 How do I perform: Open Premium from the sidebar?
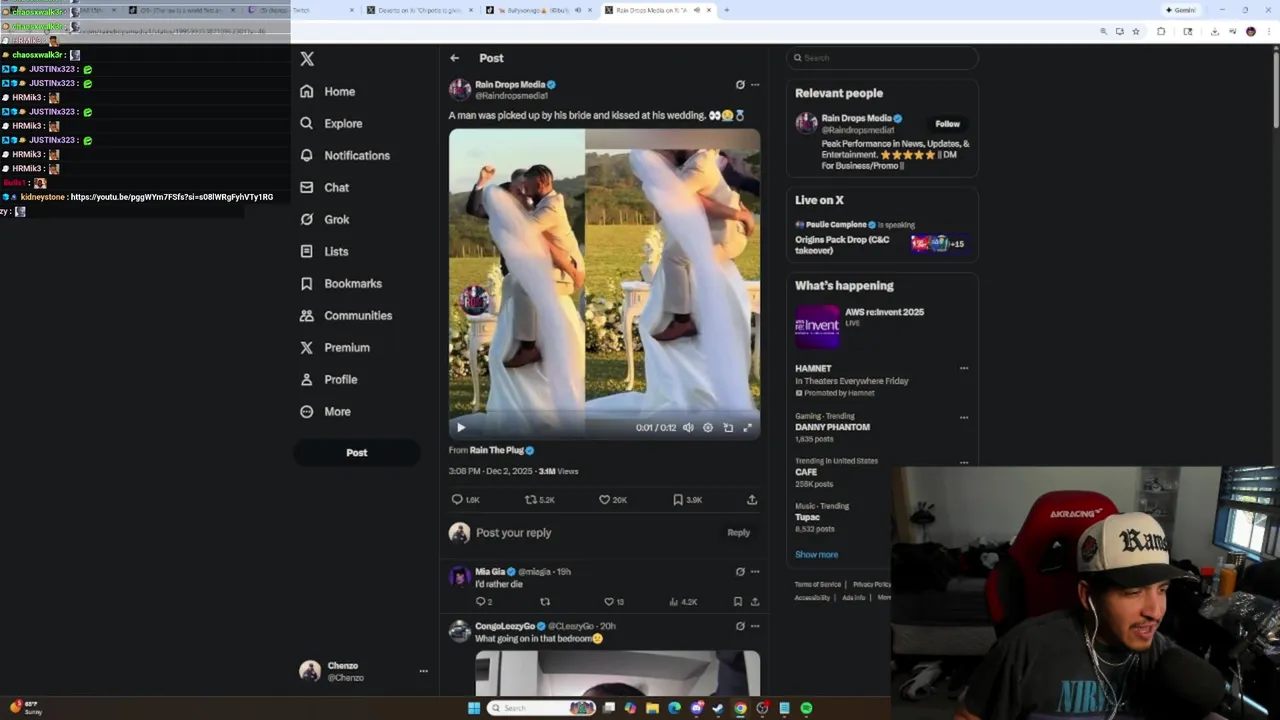[x=335, y=347]
